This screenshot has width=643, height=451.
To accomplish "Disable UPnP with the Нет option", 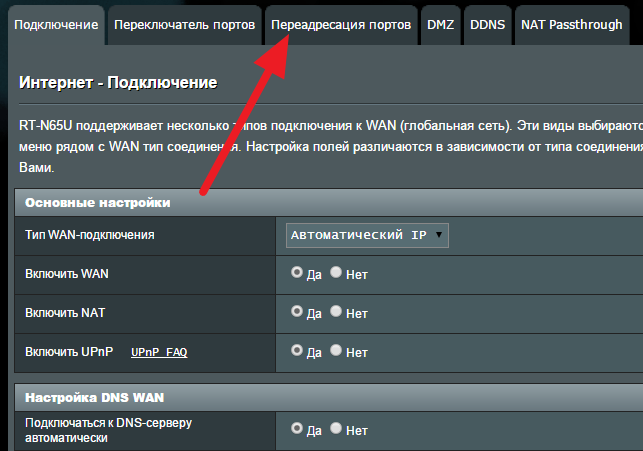I will click(x=336, y=351).
